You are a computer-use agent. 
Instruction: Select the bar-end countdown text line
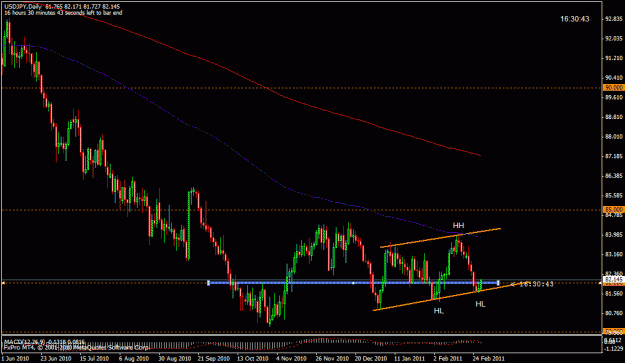63,13
